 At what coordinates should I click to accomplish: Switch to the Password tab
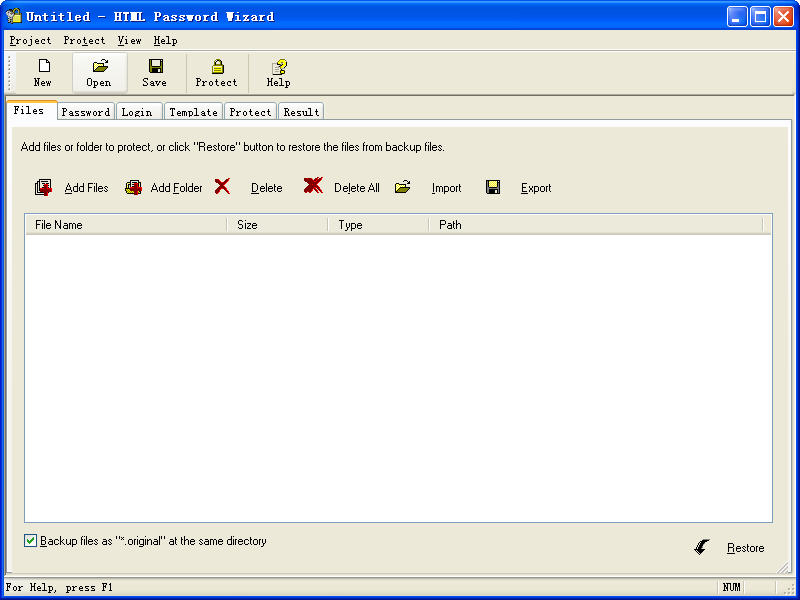86,112
